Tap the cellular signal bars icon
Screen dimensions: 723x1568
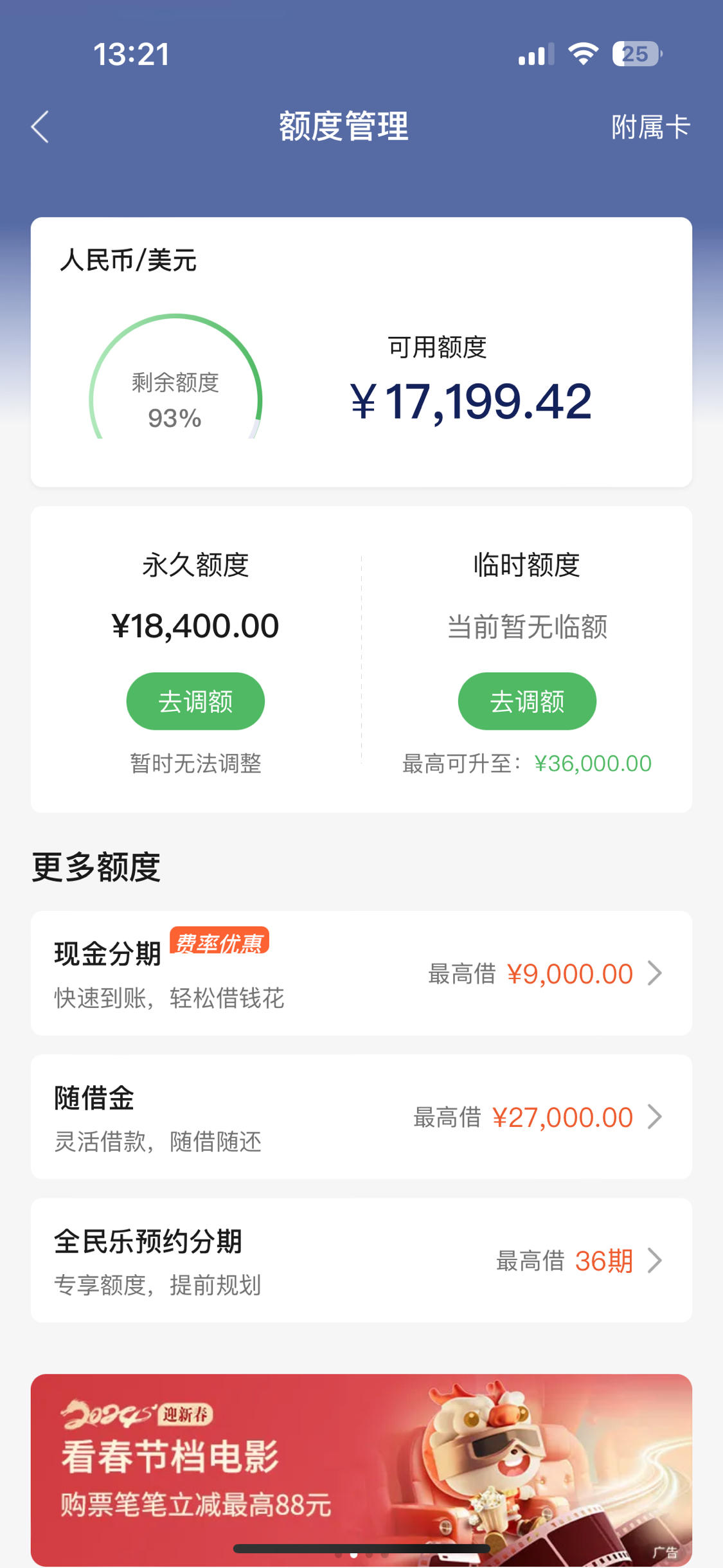tap(537, 54)
